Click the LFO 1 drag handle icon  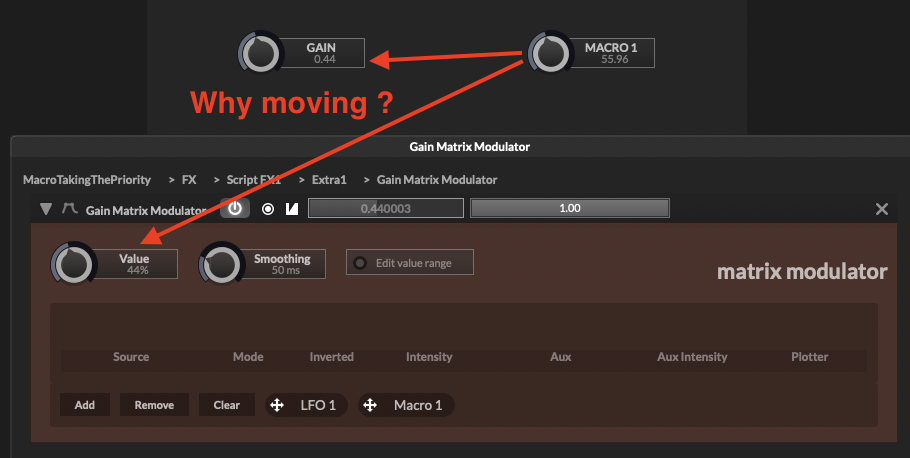point(277,405)
